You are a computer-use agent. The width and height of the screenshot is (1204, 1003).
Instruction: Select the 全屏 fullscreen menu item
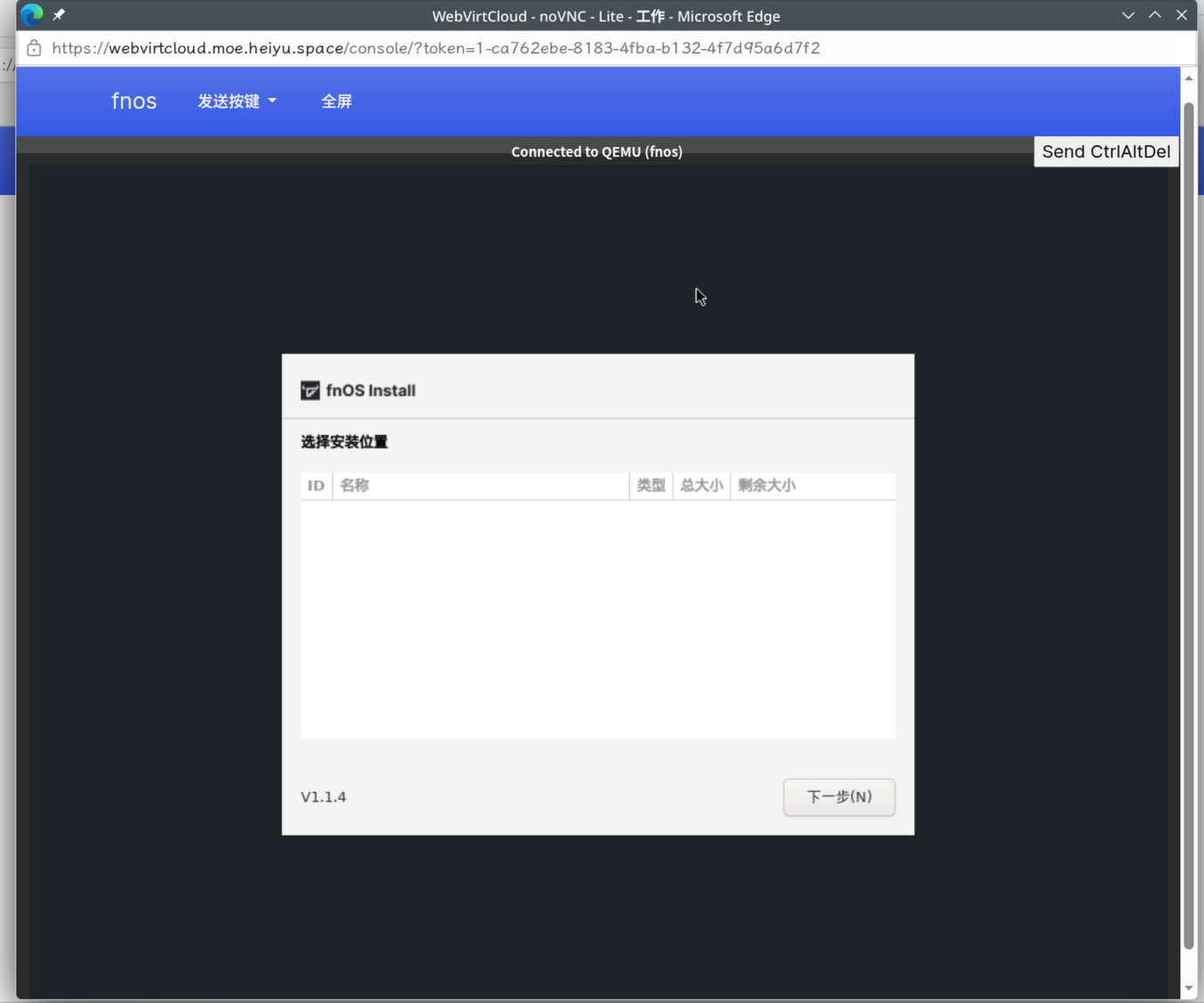[x=336, y=101]
